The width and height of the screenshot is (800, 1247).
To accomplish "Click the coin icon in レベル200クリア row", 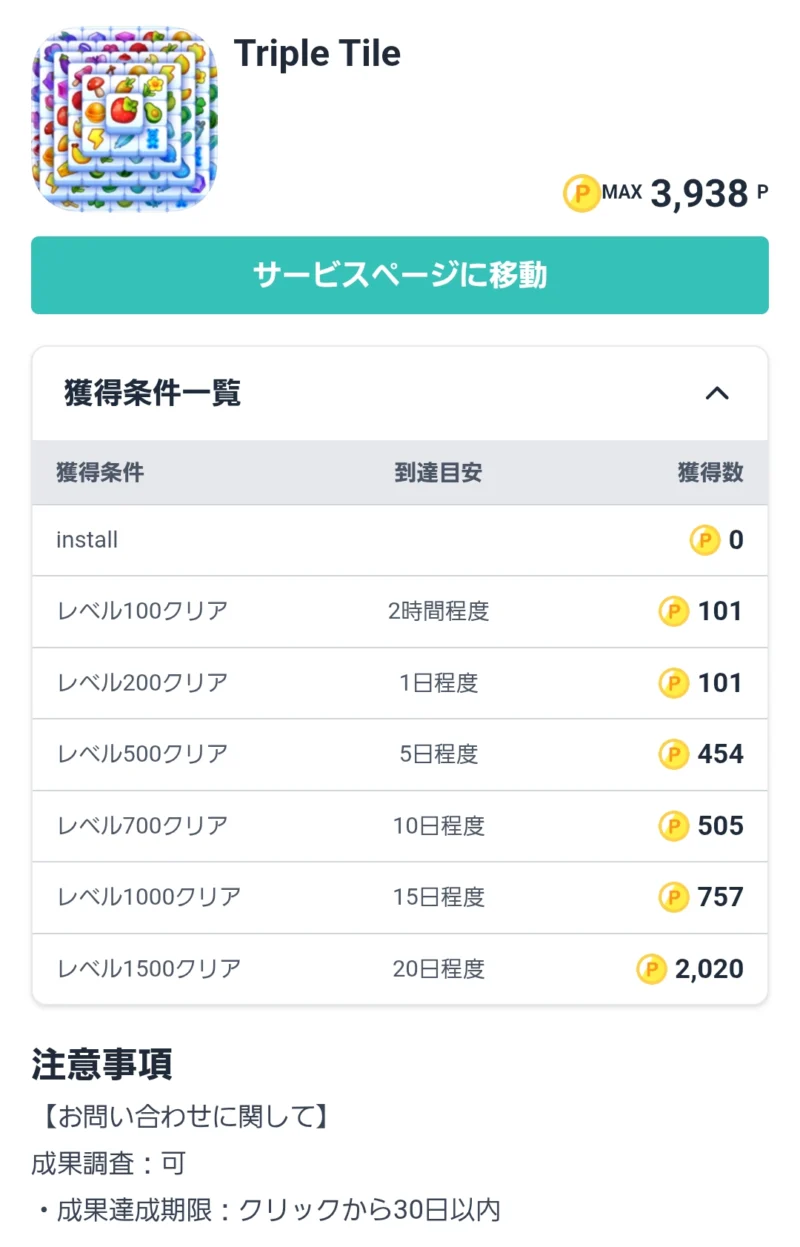I will pyautogui.click(x=674, y=684).
